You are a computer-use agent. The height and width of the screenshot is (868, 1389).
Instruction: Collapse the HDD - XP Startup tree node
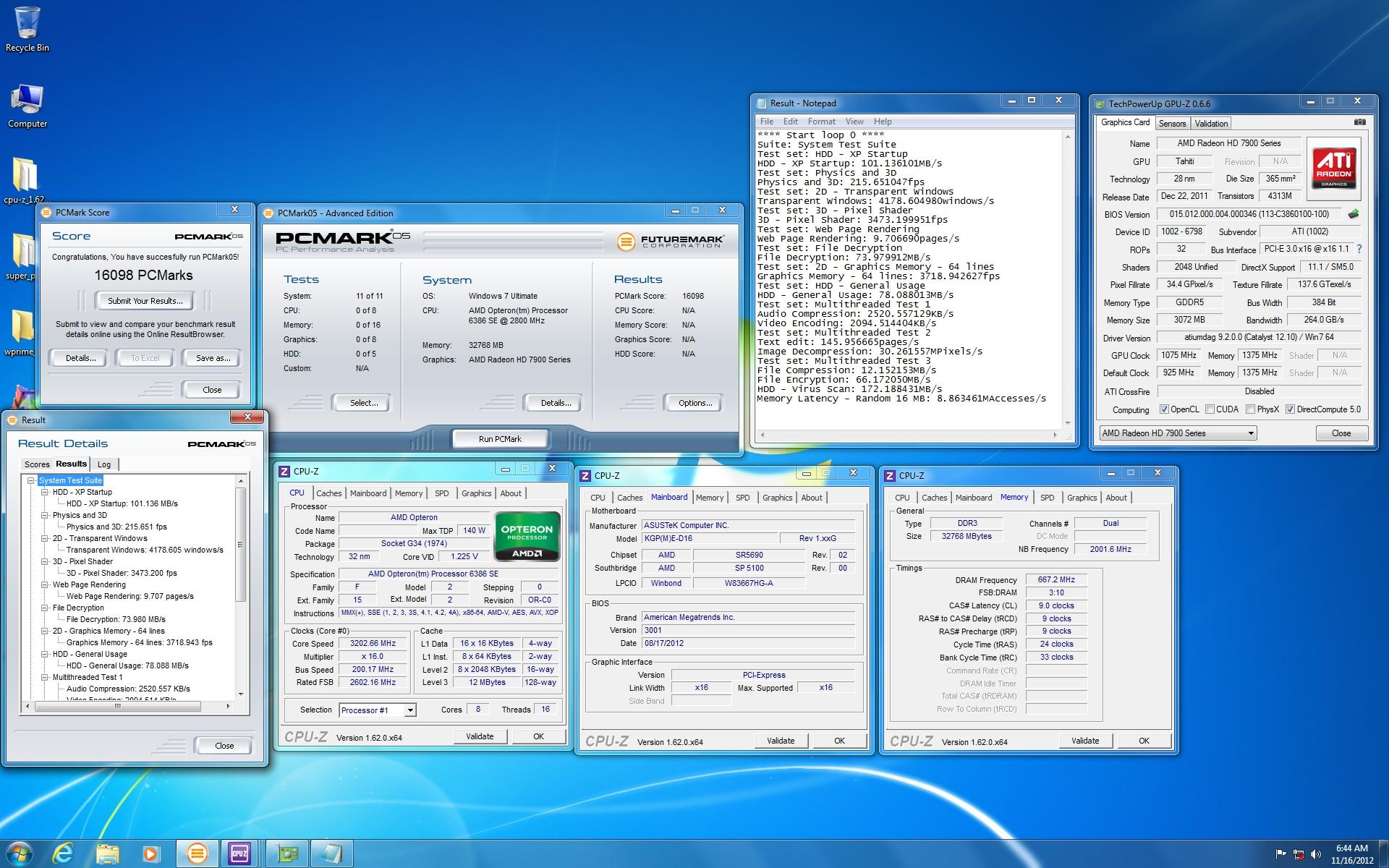coord(45,492)
